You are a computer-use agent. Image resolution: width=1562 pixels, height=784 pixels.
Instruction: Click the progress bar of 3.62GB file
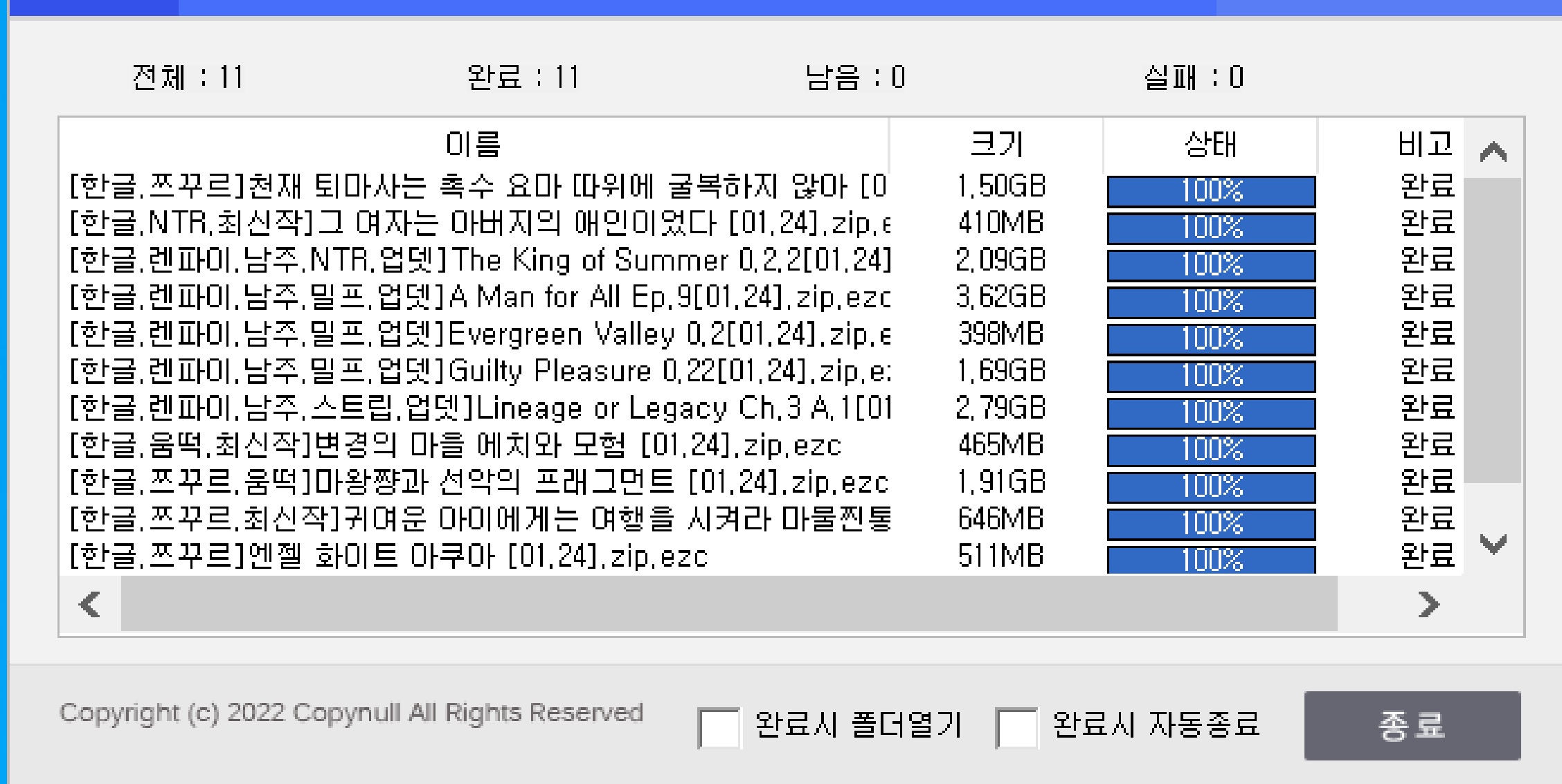(x=1211, y=302)
